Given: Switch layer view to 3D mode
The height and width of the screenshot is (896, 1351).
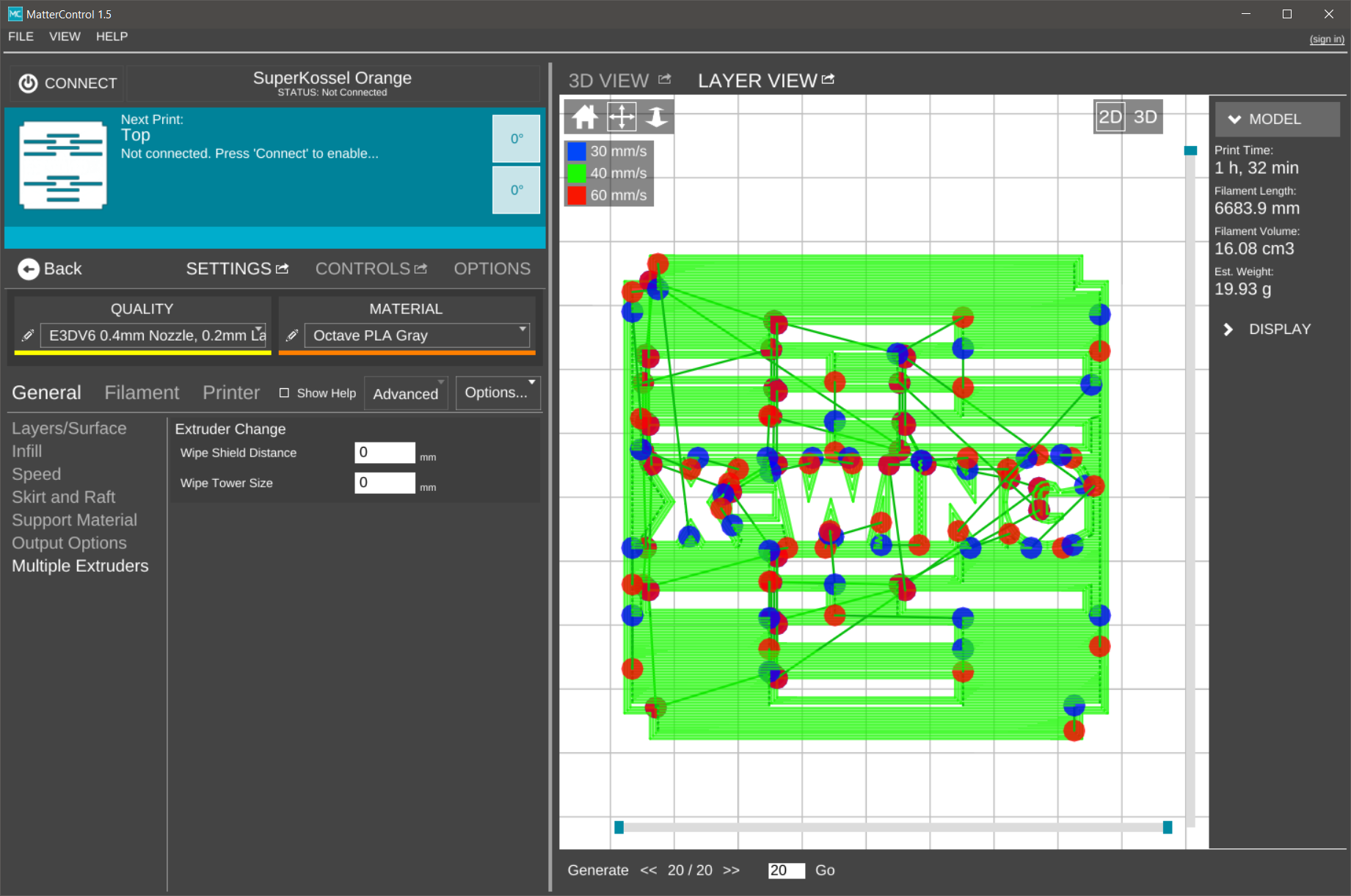Looking at the screenshot, I should coord(1145,117).
